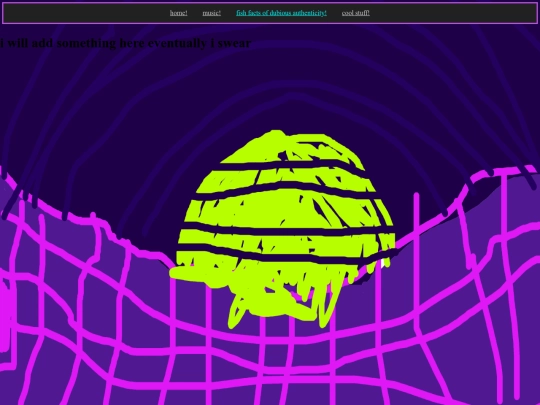Open "fish facts of dubious authenticity!" link
This screenshot has width=540, height=405.
281,13
